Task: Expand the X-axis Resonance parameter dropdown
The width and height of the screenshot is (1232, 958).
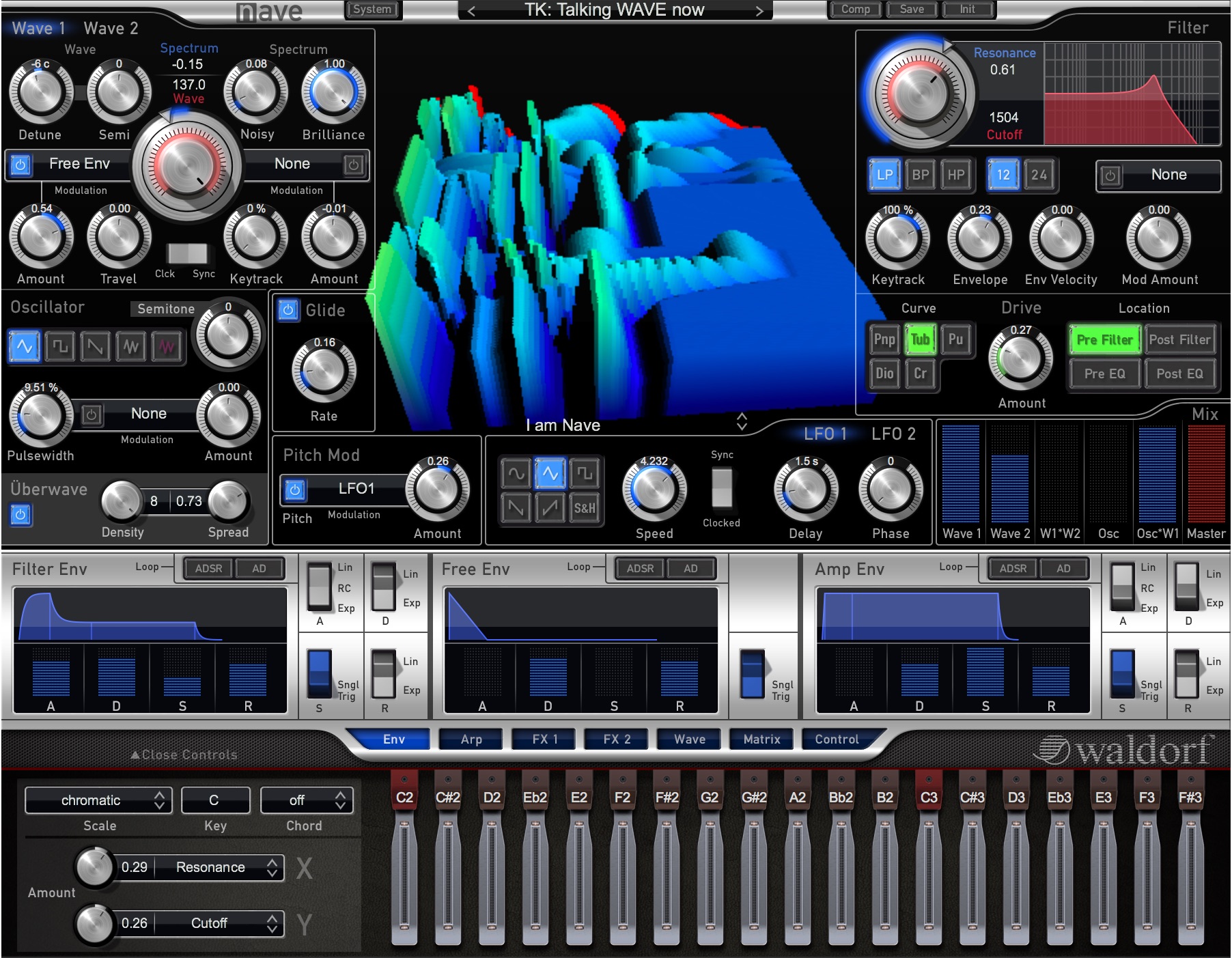Action: pyautogui.click(x=219, y=867)
